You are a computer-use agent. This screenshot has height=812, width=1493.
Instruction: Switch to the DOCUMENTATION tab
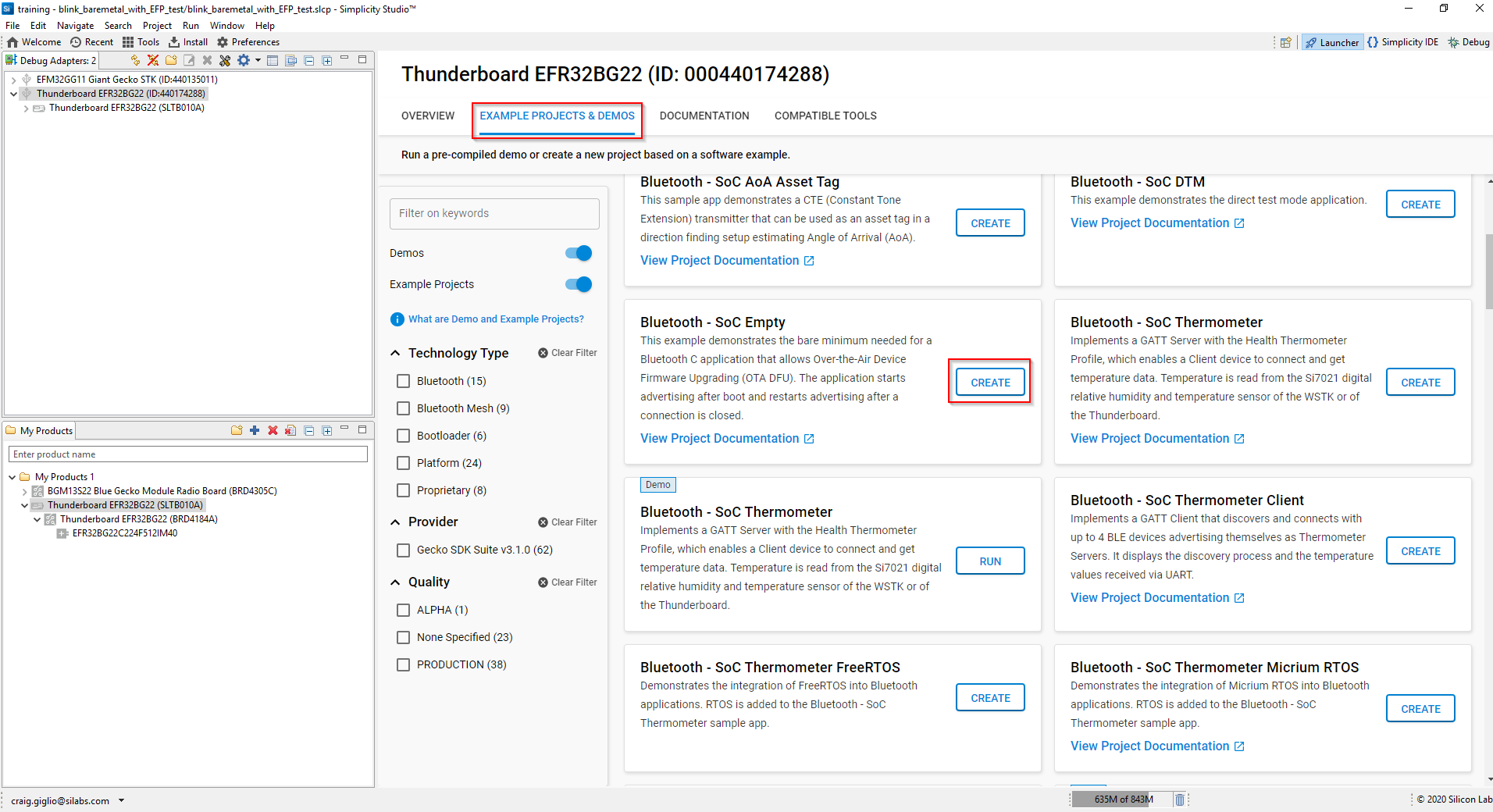(x=704, y=116)
